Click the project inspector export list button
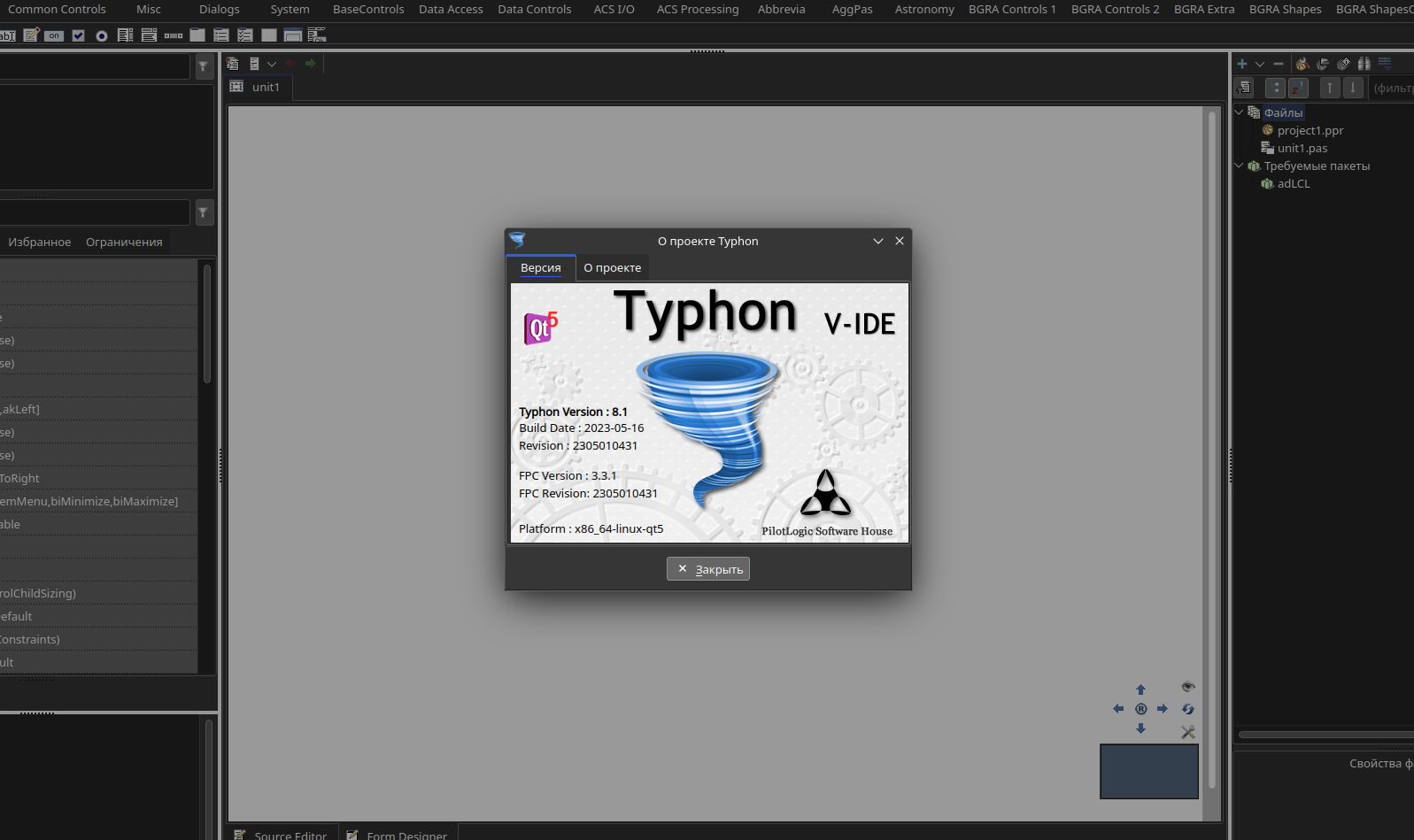1414x840 pixels. [x=1244, y=88]
